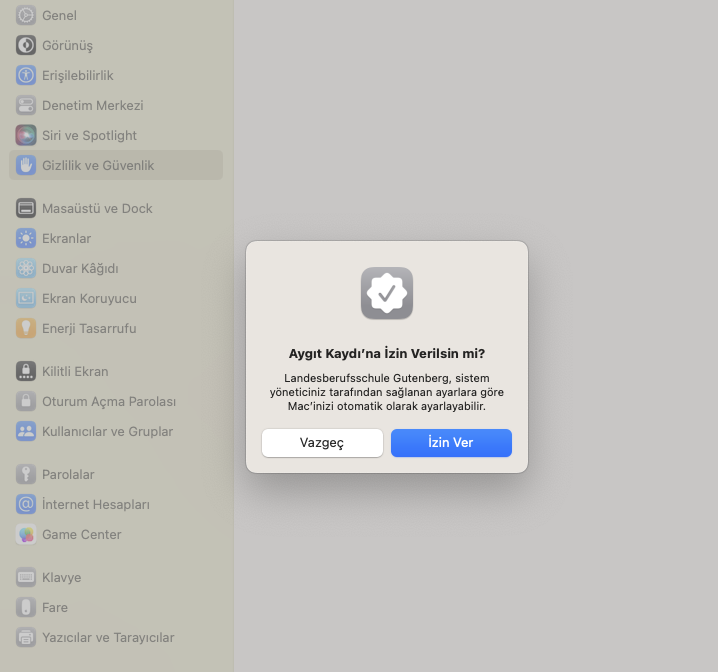Go to Ekran Koruyucu settings

point(89,299)
